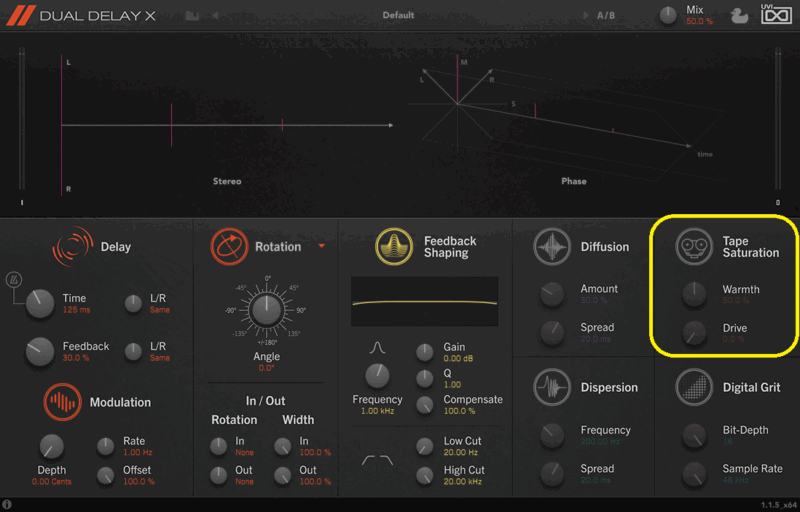Click the Compensate value 100.0 %
This screenshot has width=800, height=512.
click(x=459, y=411)
